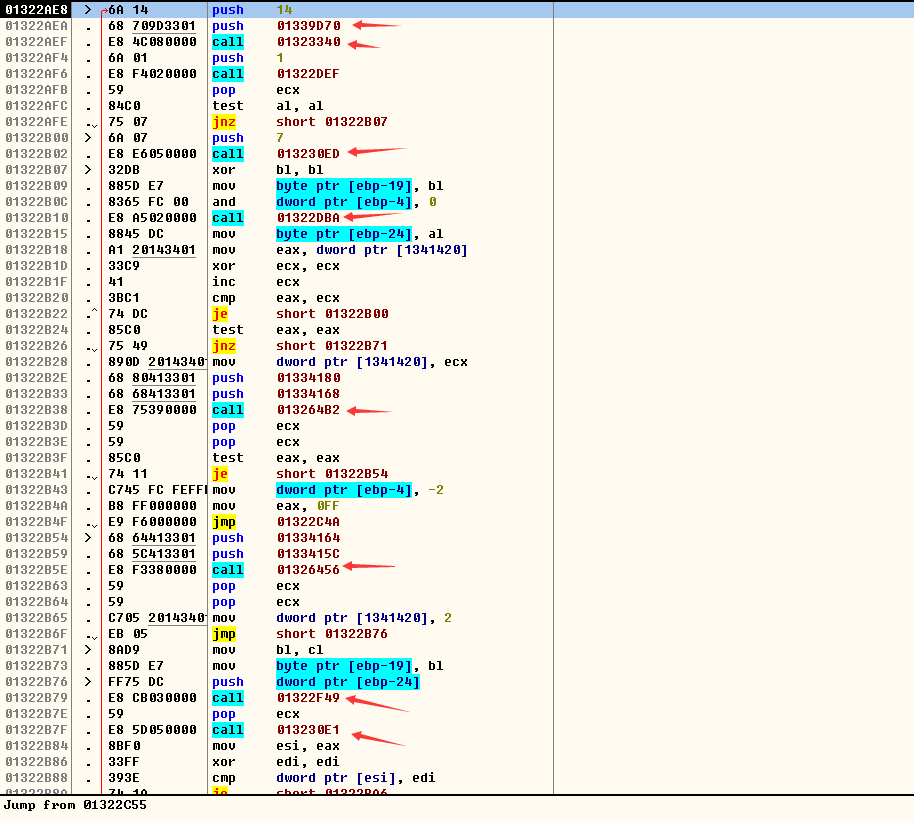914x821 pixels.
Task: Click 'dword ptr [esi], edi' operand
Action: 356,778
